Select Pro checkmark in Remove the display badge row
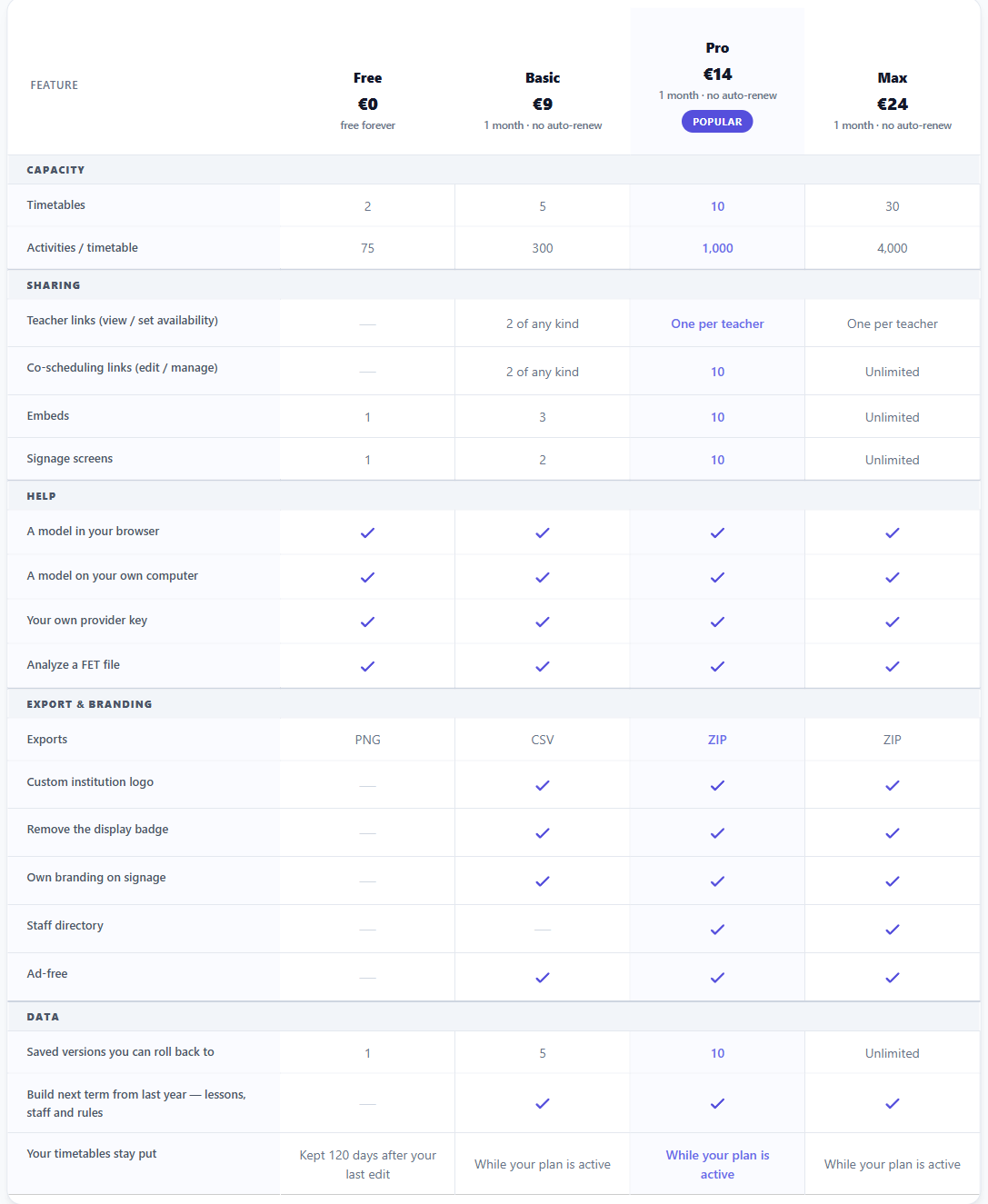The height and width of the screenshot is (1204, 988). coord(717,833)
